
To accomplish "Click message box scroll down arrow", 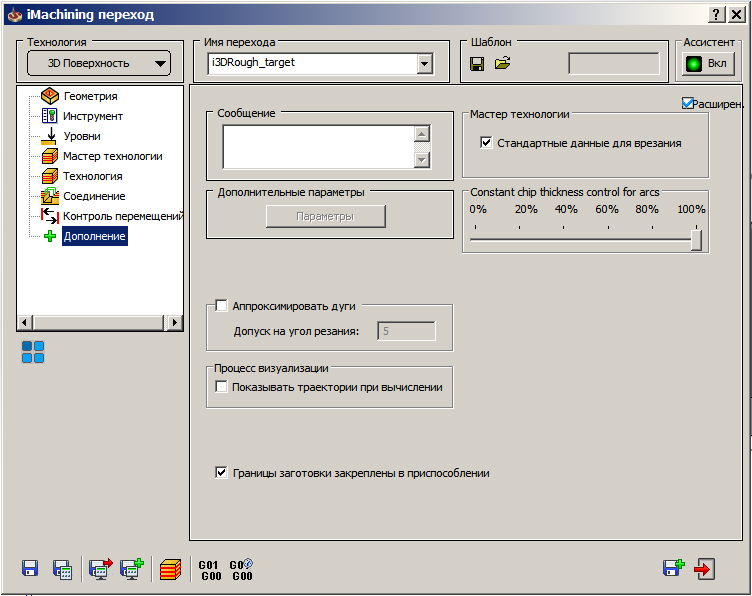I will (x=422, y=160).
